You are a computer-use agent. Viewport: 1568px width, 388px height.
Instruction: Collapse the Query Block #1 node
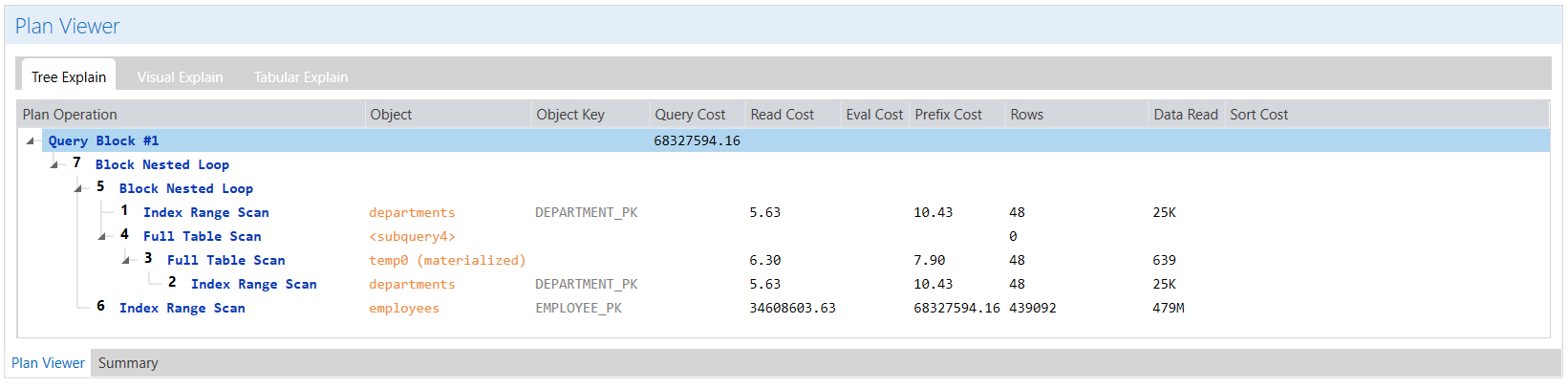point(31,141)
